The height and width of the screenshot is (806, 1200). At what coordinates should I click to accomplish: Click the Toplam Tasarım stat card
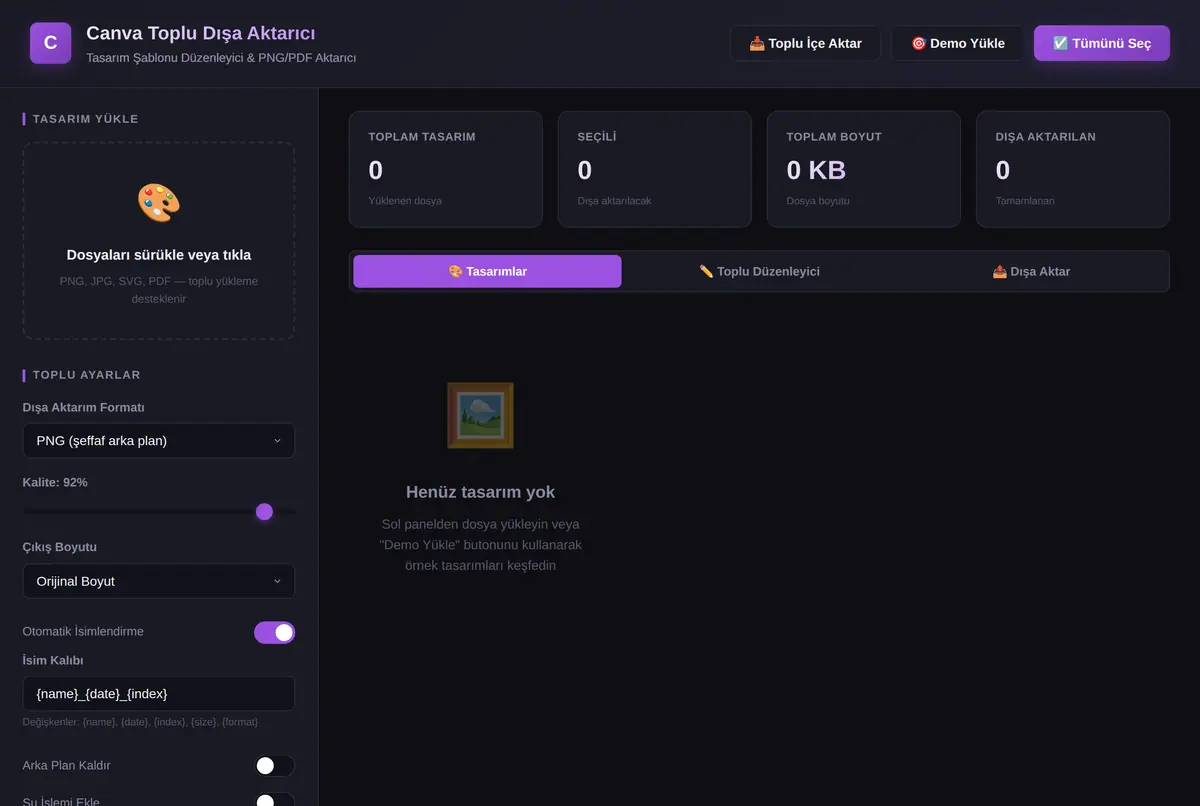(x=446, y=169)
